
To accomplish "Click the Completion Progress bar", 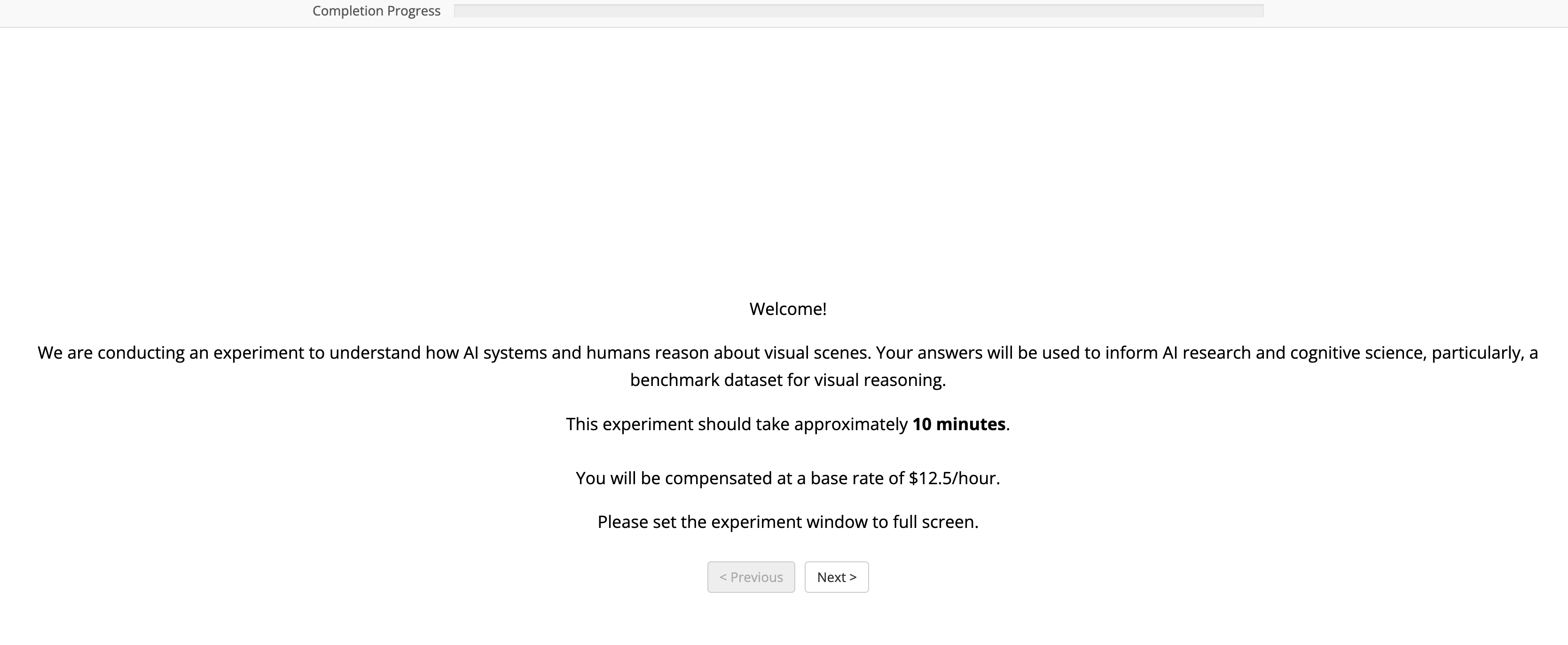I will (x=858, y=10).
